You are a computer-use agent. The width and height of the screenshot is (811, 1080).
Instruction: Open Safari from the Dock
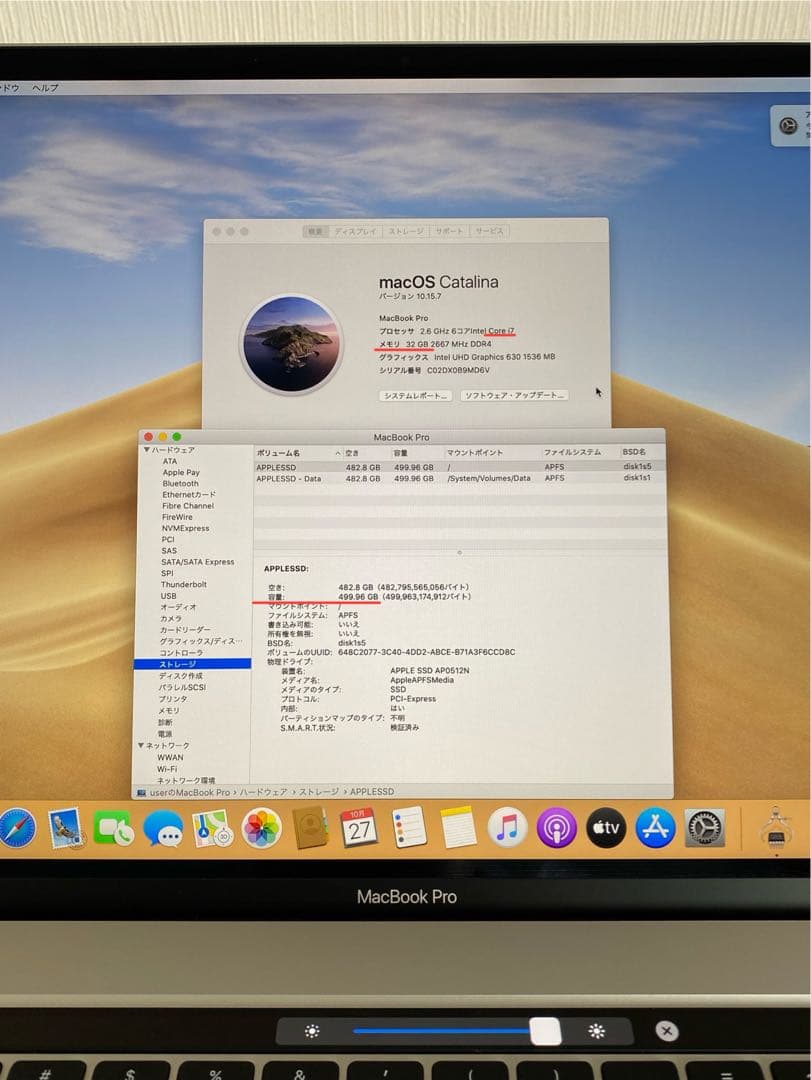coord(16,830)
